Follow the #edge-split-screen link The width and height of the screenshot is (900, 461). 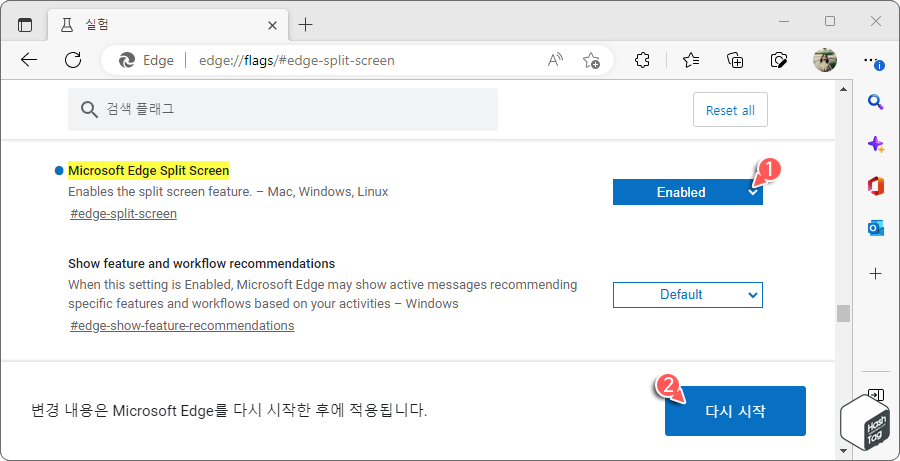[123, 214]
